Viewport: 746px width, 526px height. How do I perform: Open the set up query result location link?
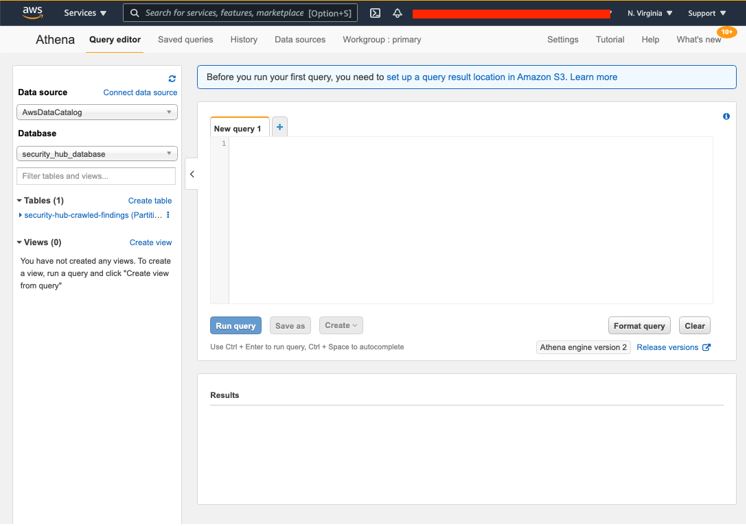(x=476, y=77)
